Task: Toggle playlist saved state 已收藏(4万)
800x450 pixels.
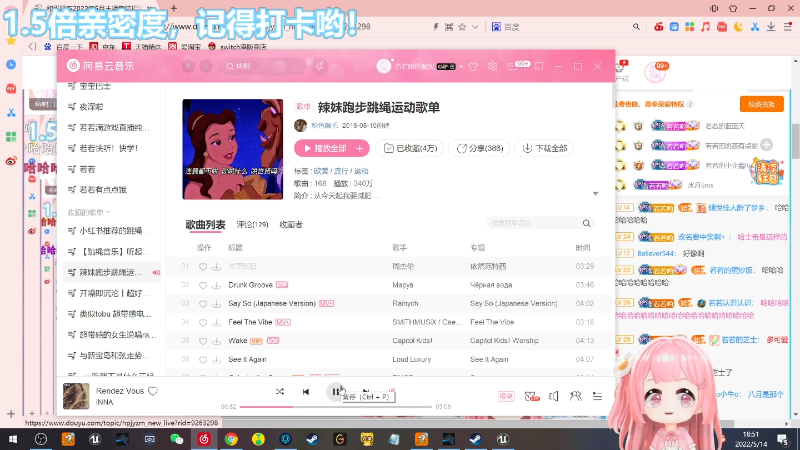Action: (x=410, y=148)
